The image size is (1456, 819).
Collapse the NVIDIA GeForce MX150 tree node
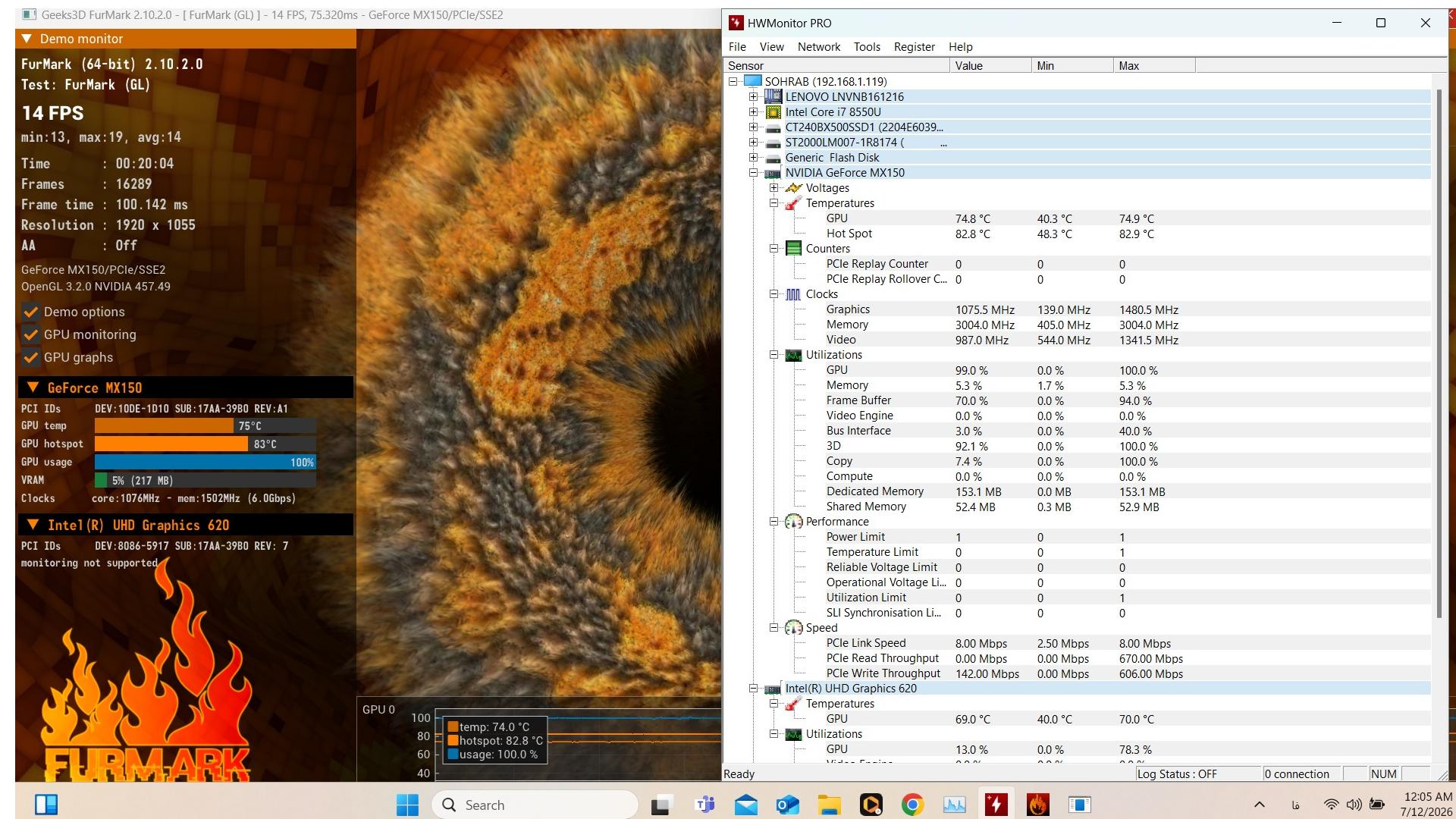tap(753, 172)
